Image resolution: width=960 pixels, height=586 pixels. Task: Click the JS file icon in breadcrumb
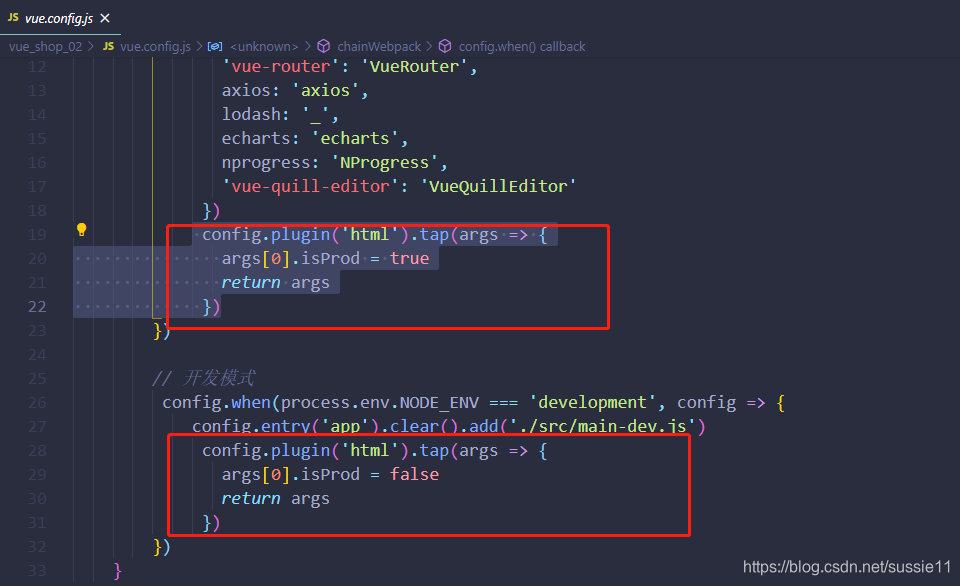point(108,47)
